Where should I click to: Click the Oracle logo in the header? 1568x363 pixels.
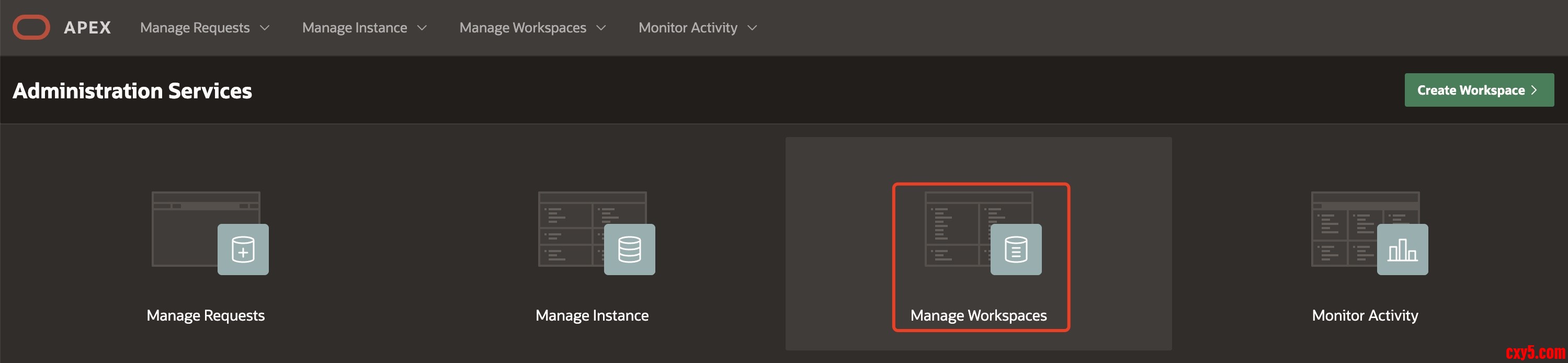(x=31, y=27)
